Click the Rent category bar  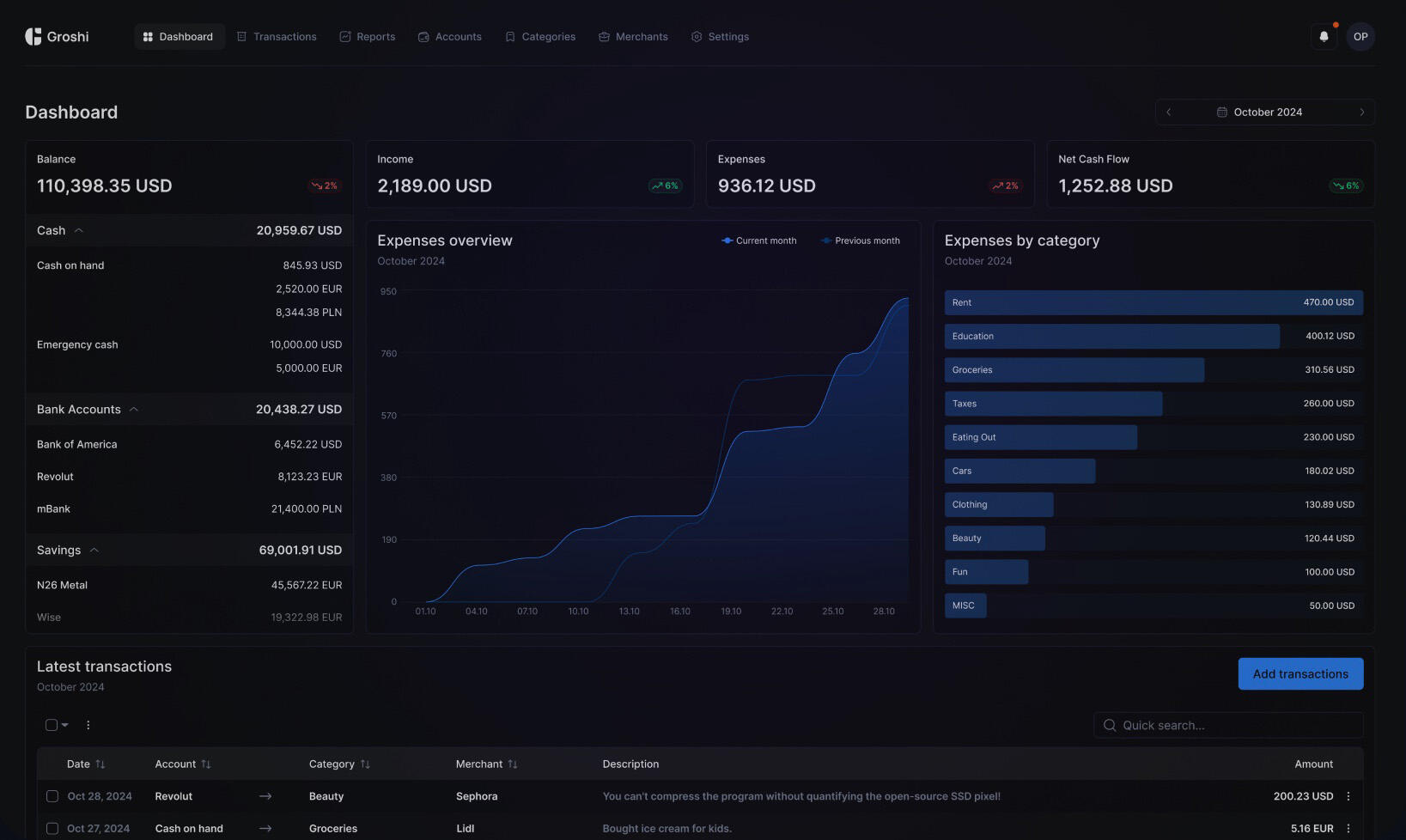point(1153,302)
